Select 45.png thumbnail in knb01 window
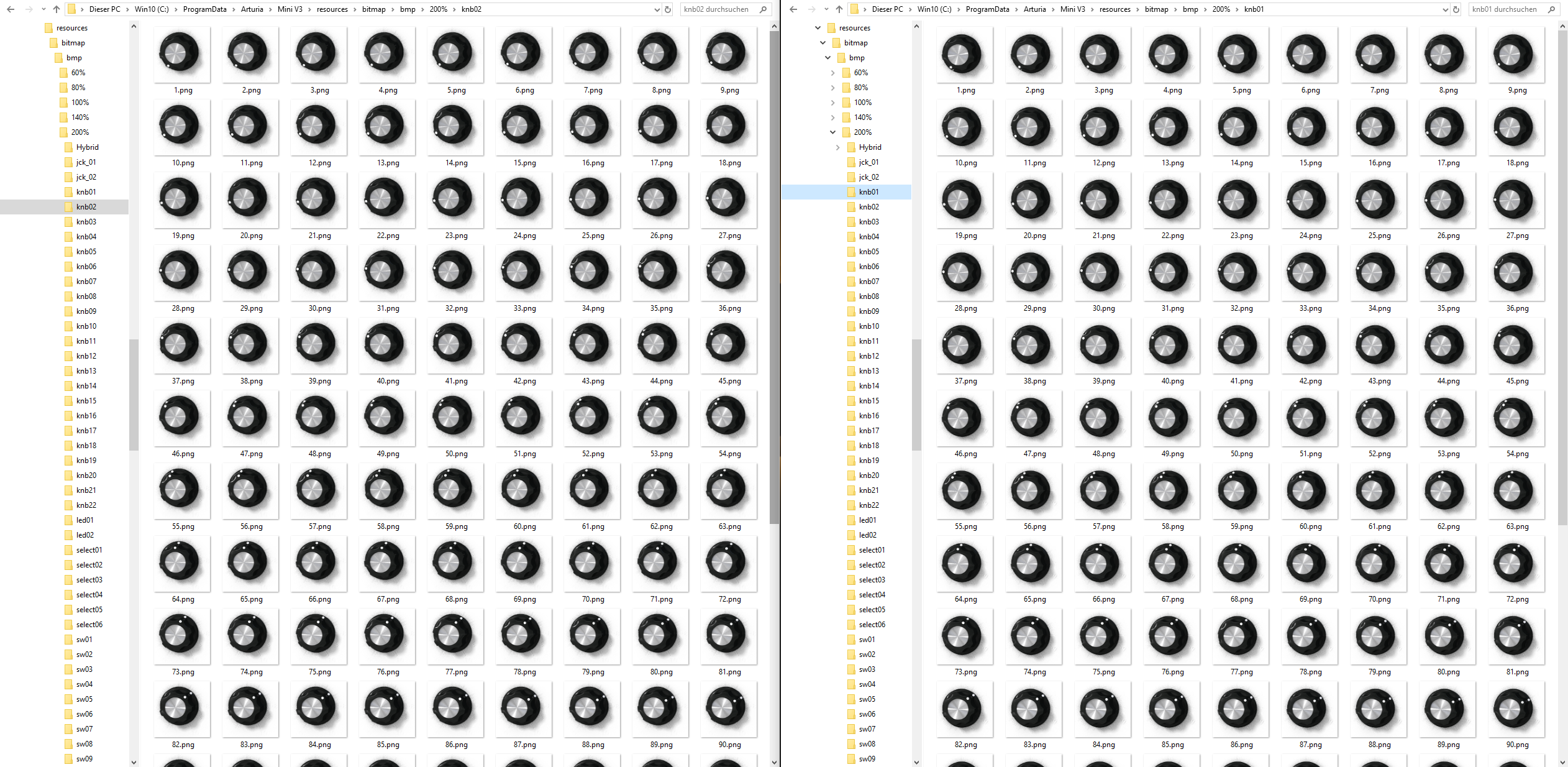1568x767 pixels. pos(1516,347)
